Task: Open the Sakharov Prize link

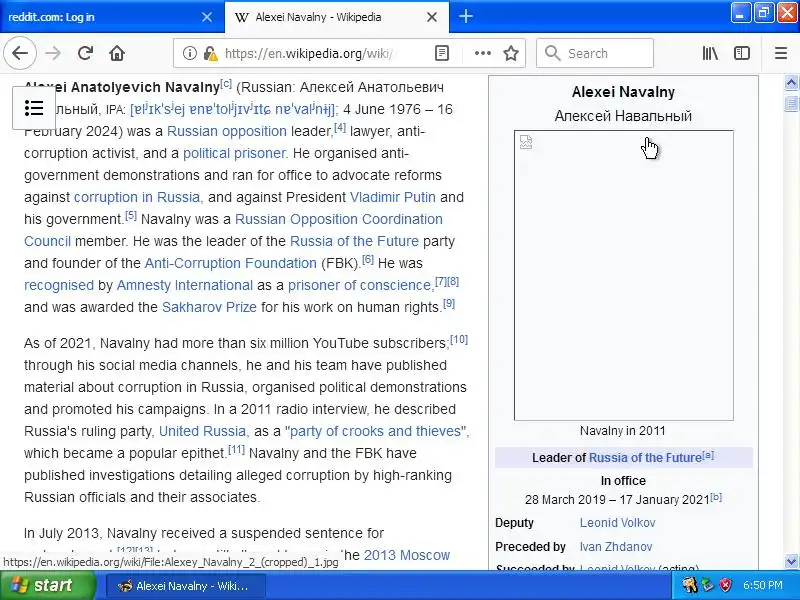Action: pos(209,307)
